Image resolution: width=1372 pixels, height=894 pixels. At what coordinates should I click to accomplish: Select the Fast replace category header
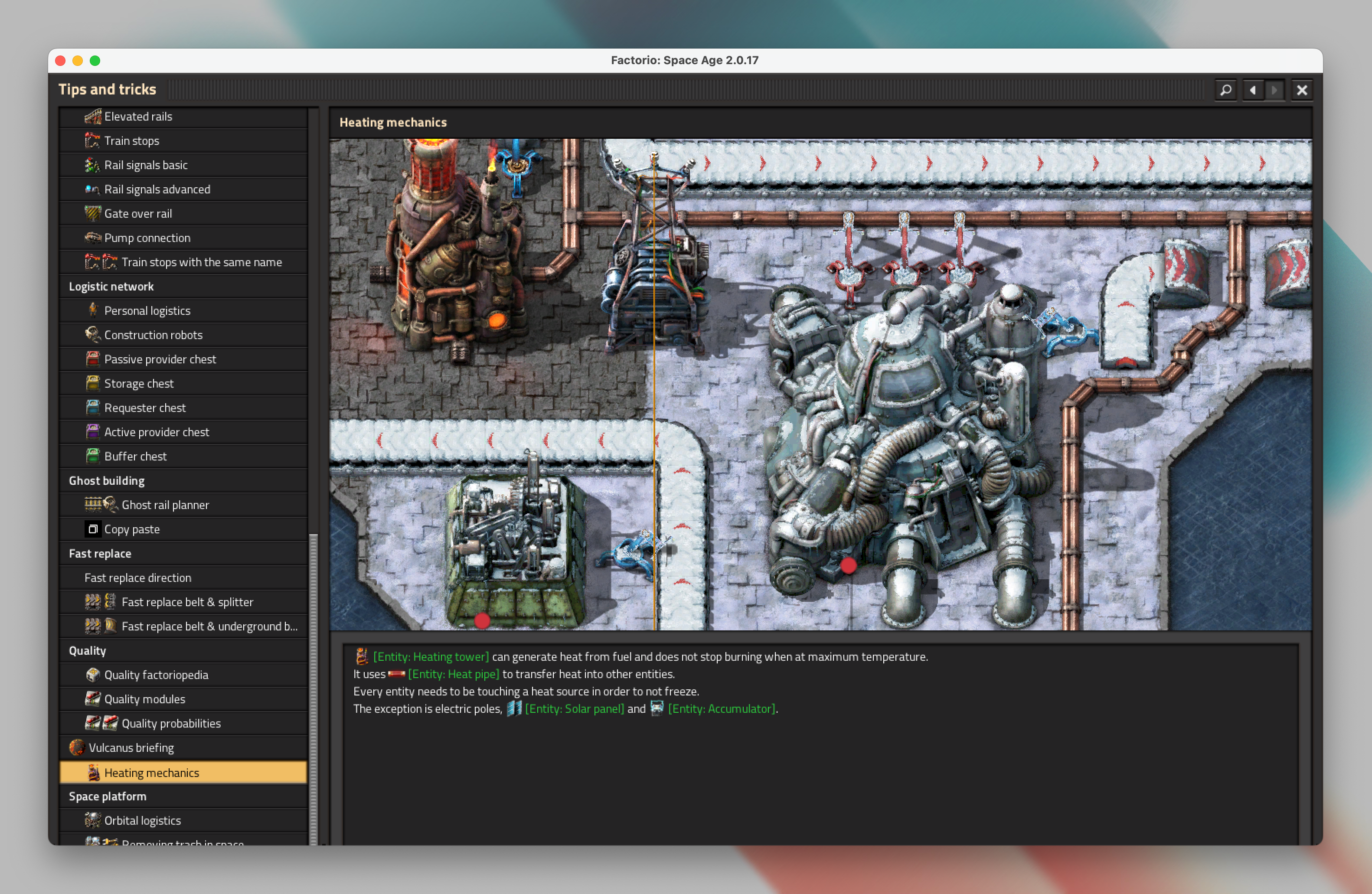[x=183, y=553]
